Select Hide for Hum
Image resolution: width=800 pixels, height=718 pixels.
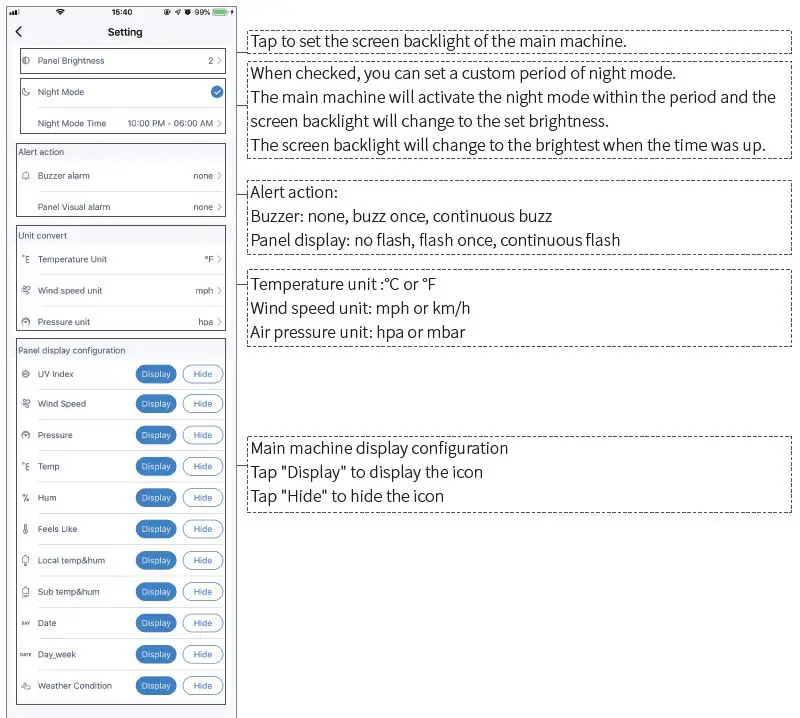(x=203, y=498)
